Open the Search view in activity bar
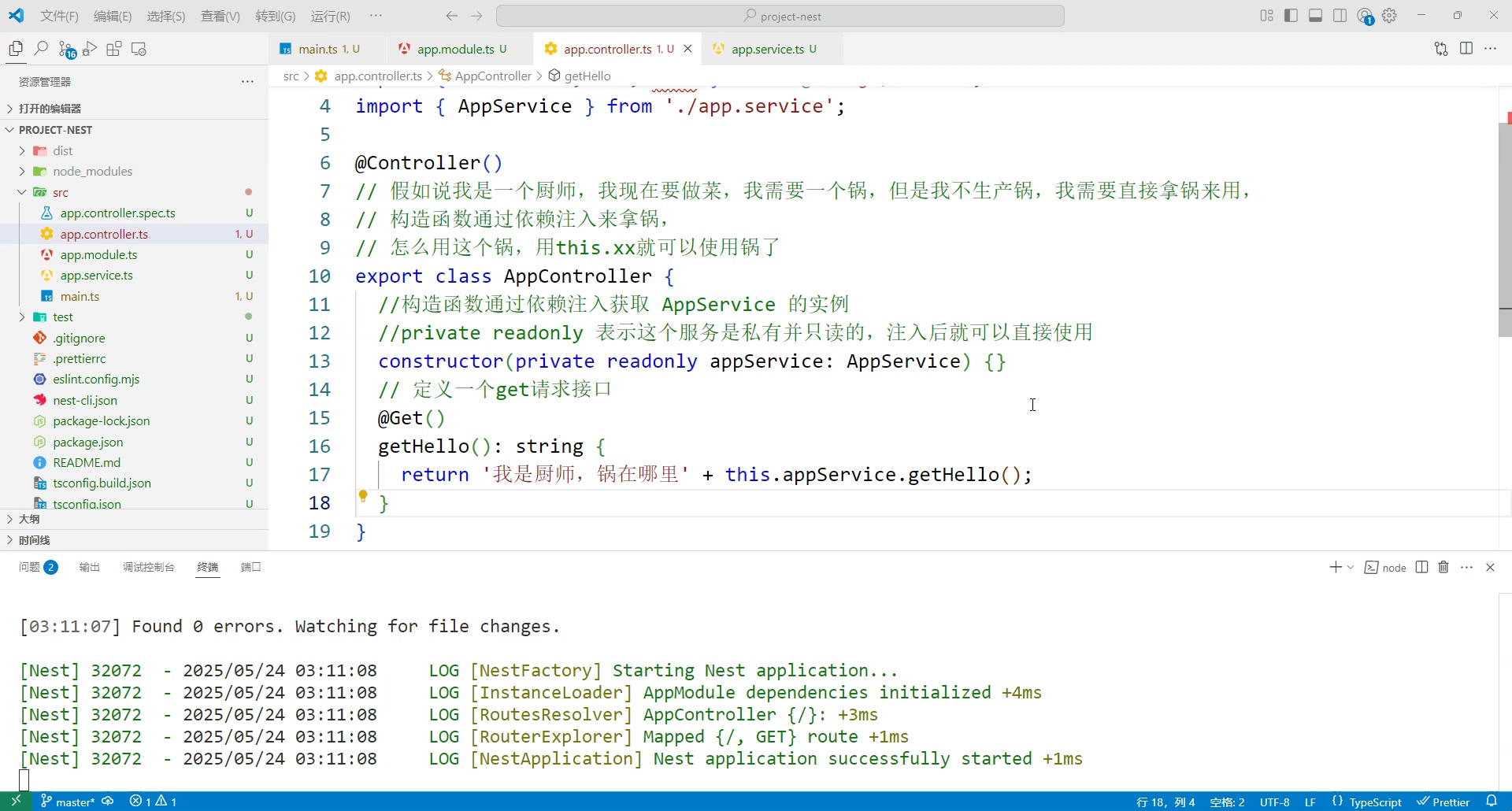This screenshot has height=811, width=1512. coord(41,49)
